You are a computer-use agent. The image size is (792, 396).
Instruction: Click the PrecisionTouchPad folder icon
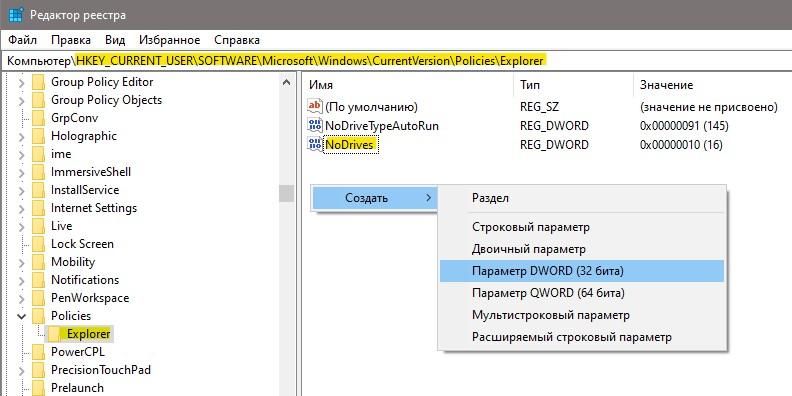coord(38,370)
